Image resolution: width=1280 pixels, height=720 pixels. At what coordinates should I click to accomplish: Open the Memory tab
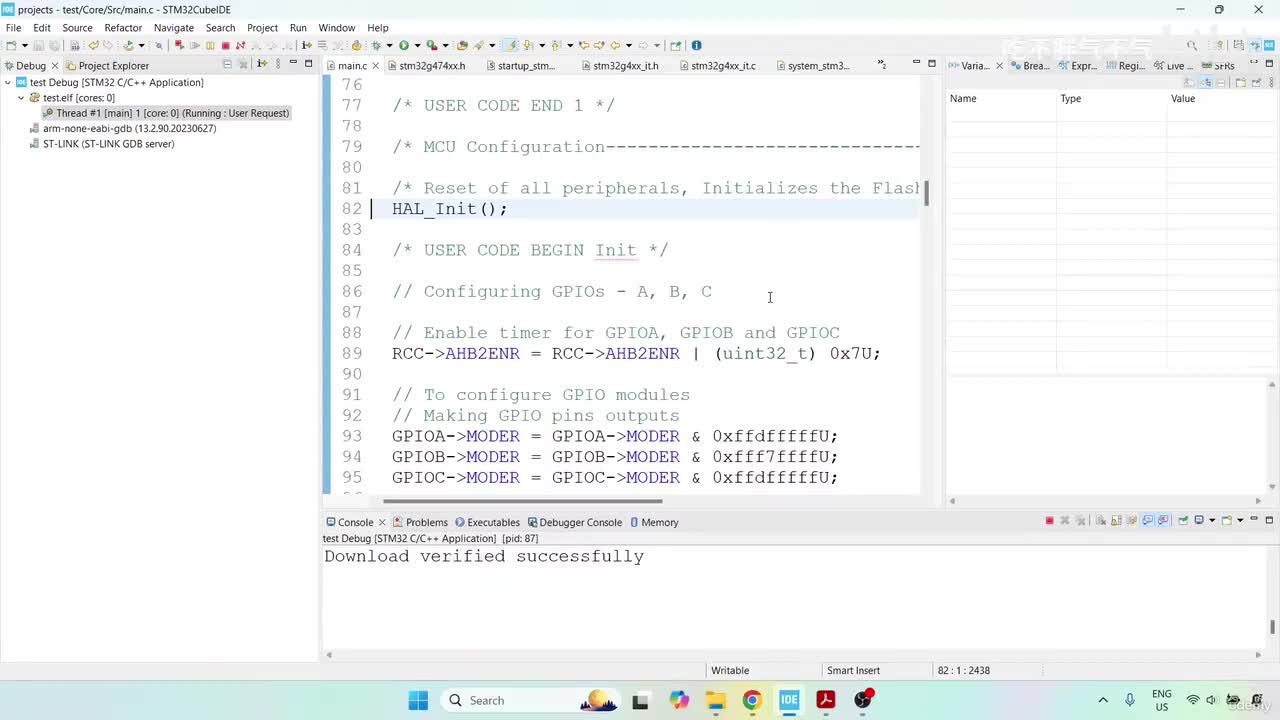653,522
